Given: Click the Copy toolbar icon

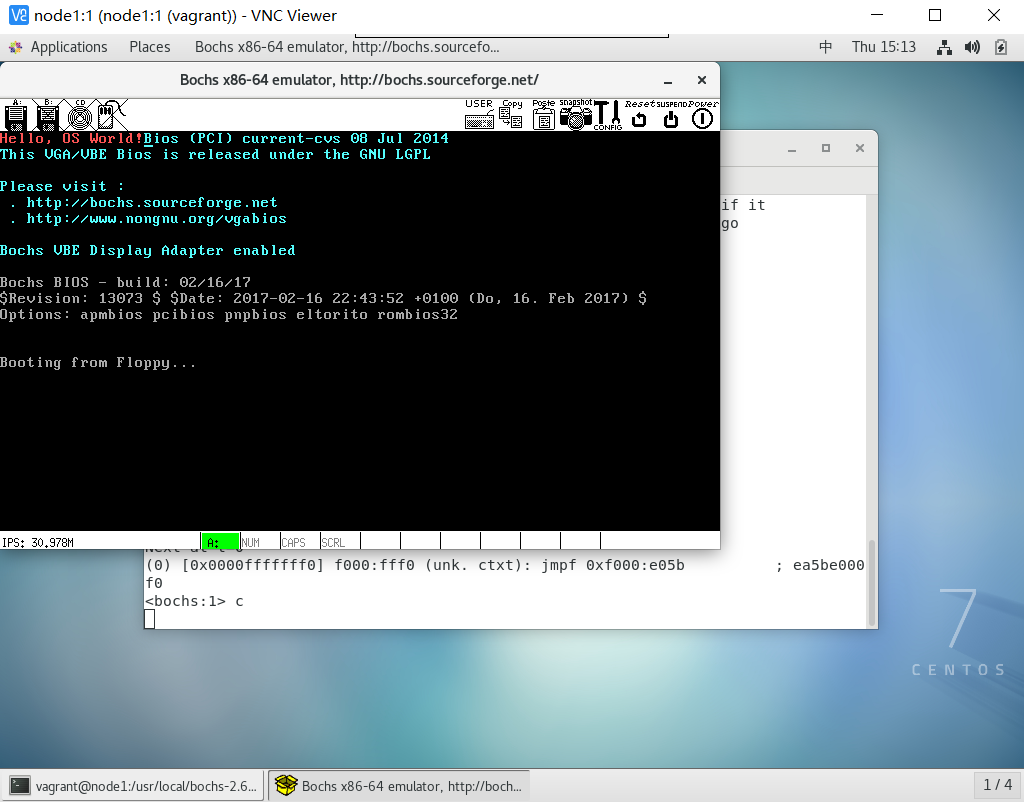Looking at the screenshot, I should coord(511,116).
